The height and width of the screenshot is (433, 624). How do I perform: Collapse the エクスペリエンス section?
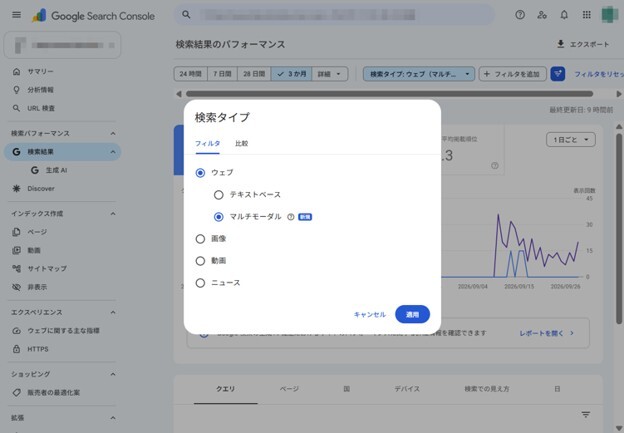113,312
